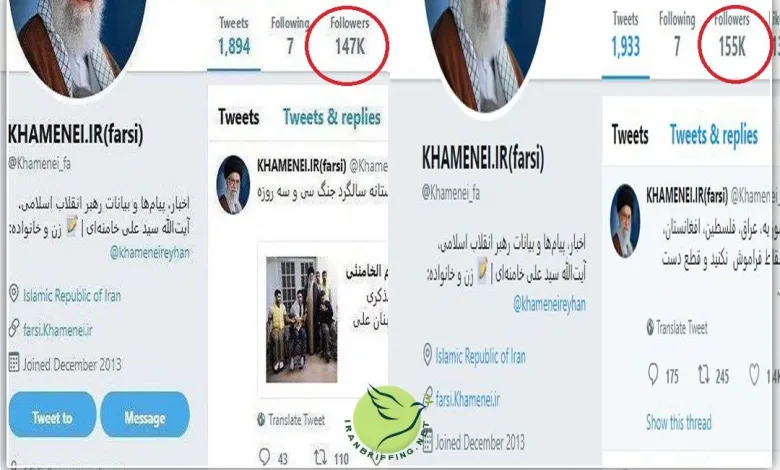This screenshot has height=470, width=780.
Task: Click calendar icon beside Joined December 2013
Action: coord(14,363)
